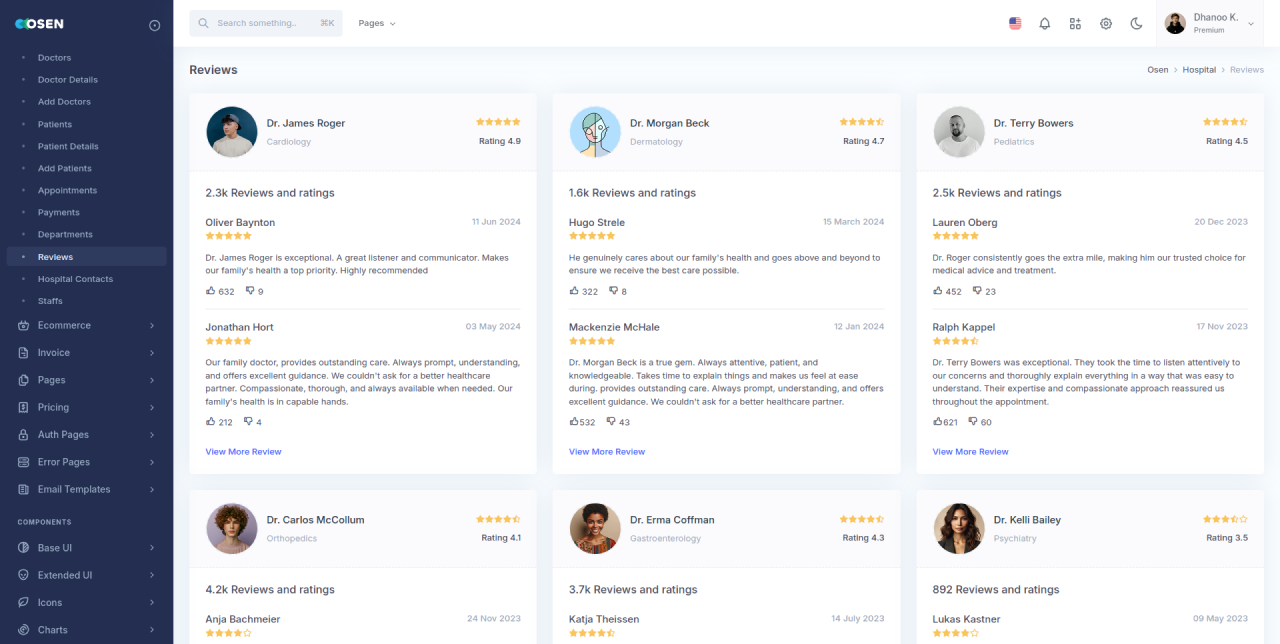The width and height of the screenshot is (1280, 644).
Task: Expand the Email Templates sidebar section
Action: pyautogui.click(x=86, y=490)
